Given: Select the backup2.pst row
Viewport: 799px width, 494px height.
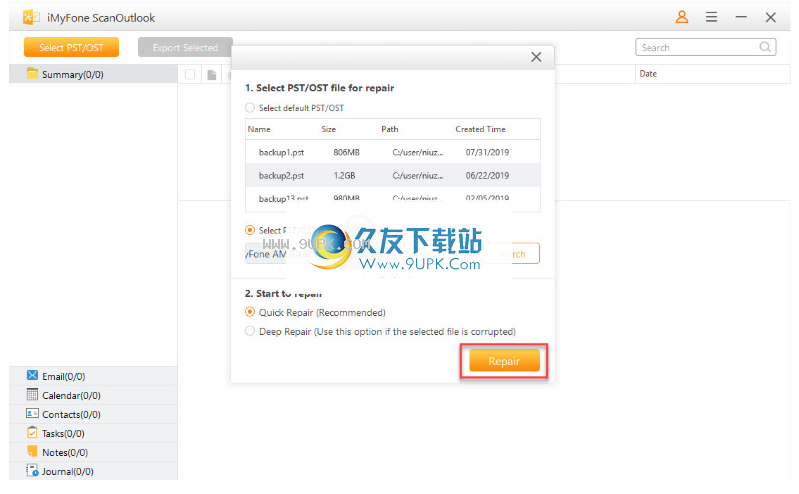Looking at the screenshot, I should pos(392,175).
